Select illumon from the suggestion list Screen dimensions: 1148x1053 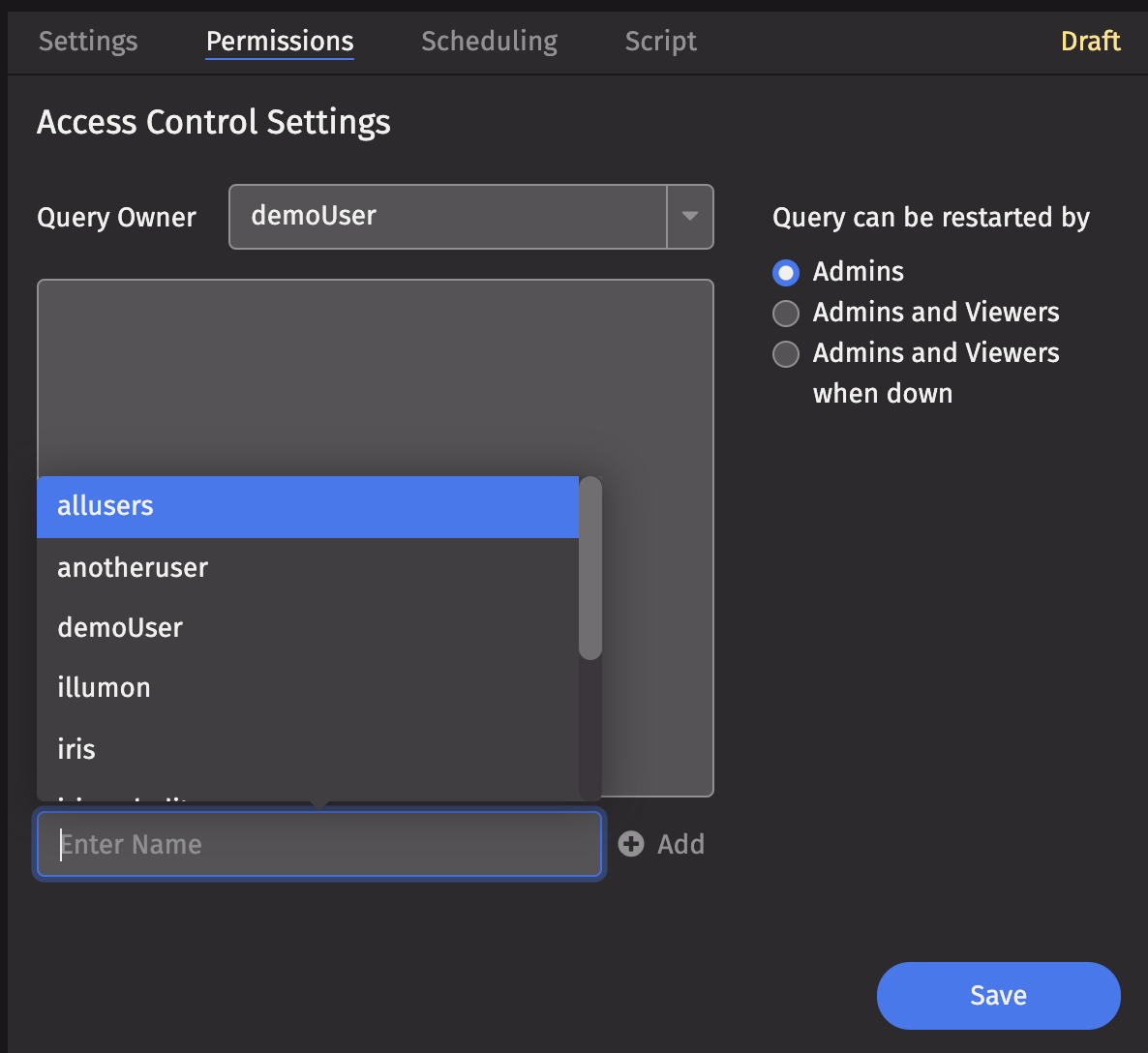click(x=307, y=688)
